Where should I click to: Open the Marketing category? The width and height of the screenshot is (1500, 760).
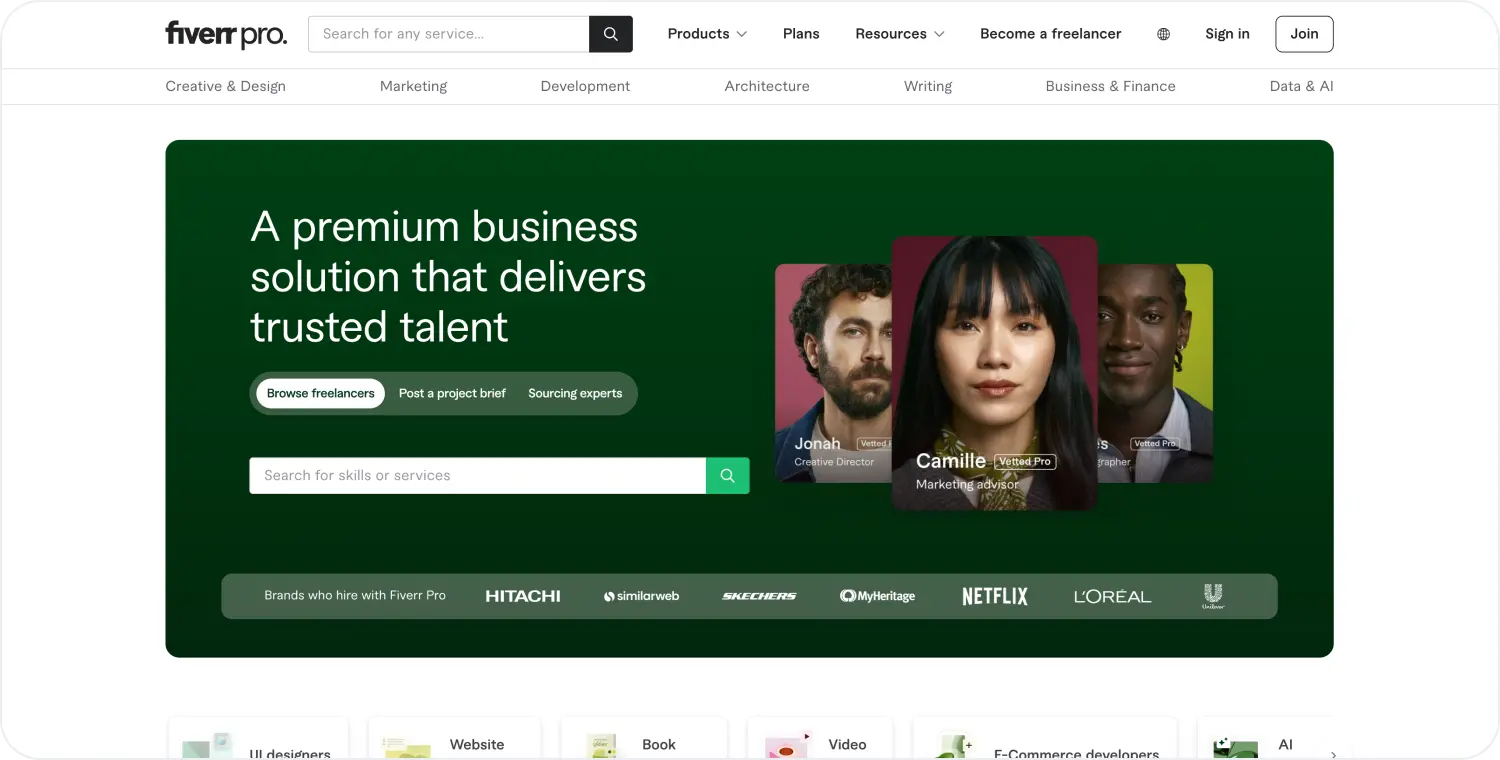point(413,86)
